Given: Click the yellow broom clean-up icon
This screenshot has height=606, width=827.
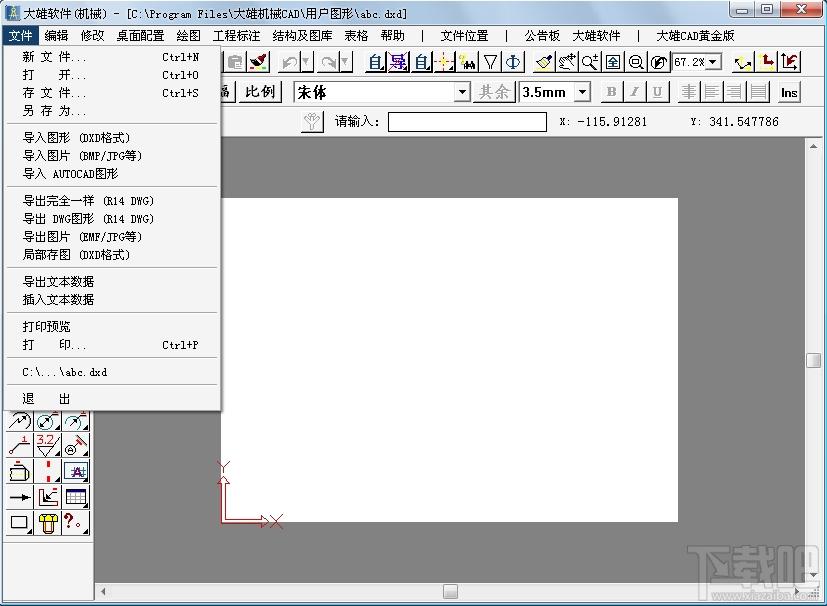Looking at the screenshot, I should (544, 62).
